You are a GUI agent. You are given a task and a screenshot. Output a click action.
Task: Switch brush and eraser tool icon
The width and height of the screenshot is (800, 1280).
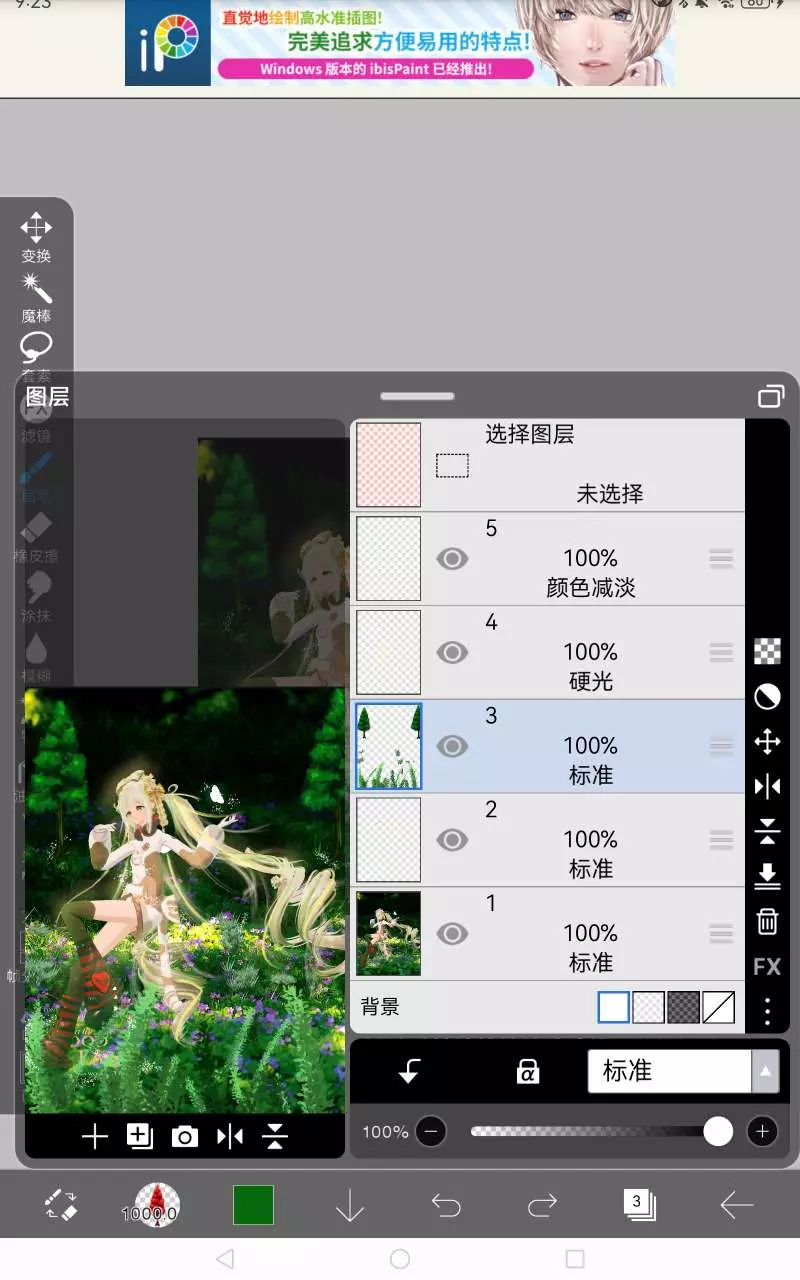tap(62, 1205)
